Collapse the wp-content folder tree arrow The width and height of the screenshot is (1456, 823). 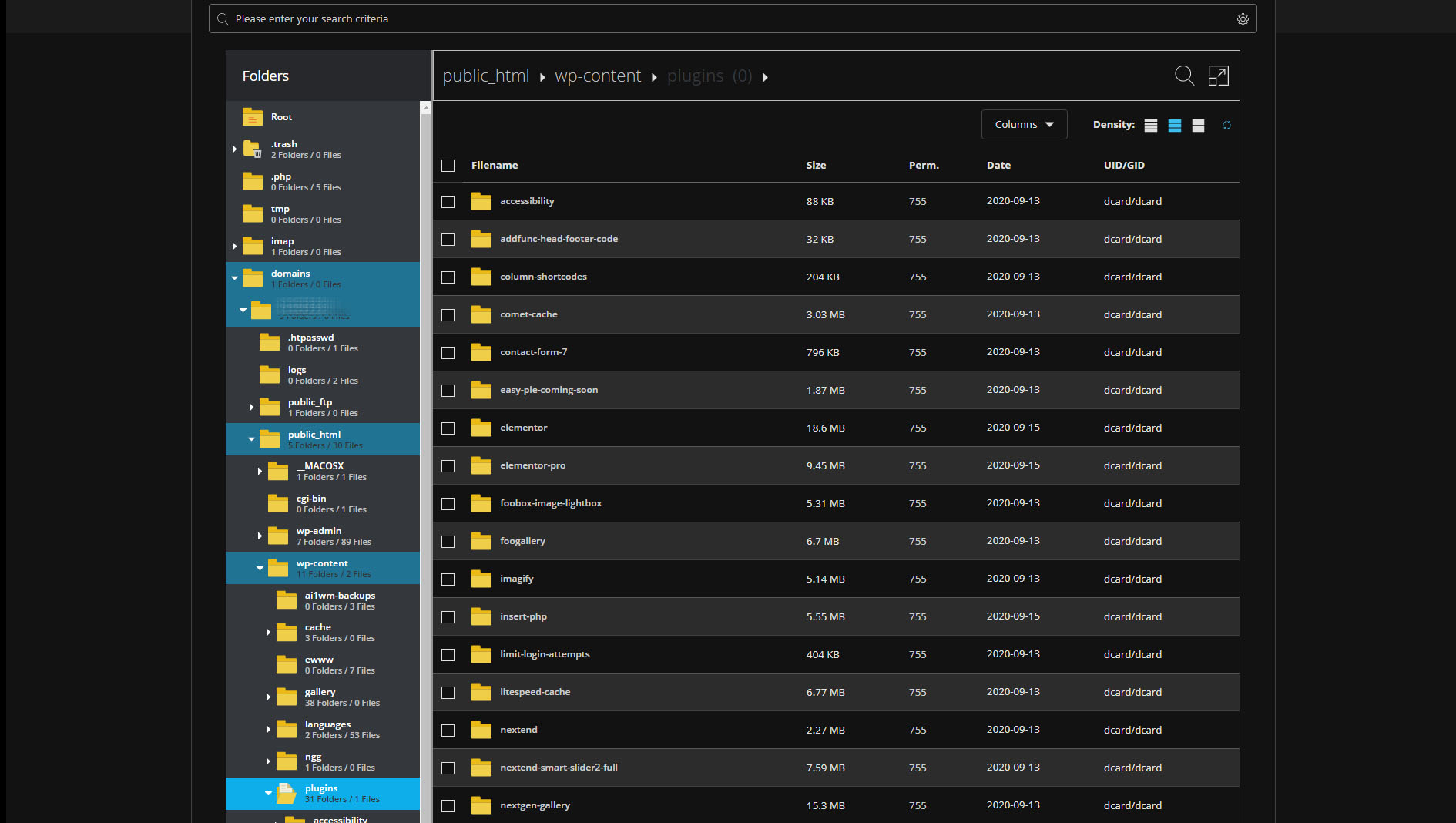point(260,568)
